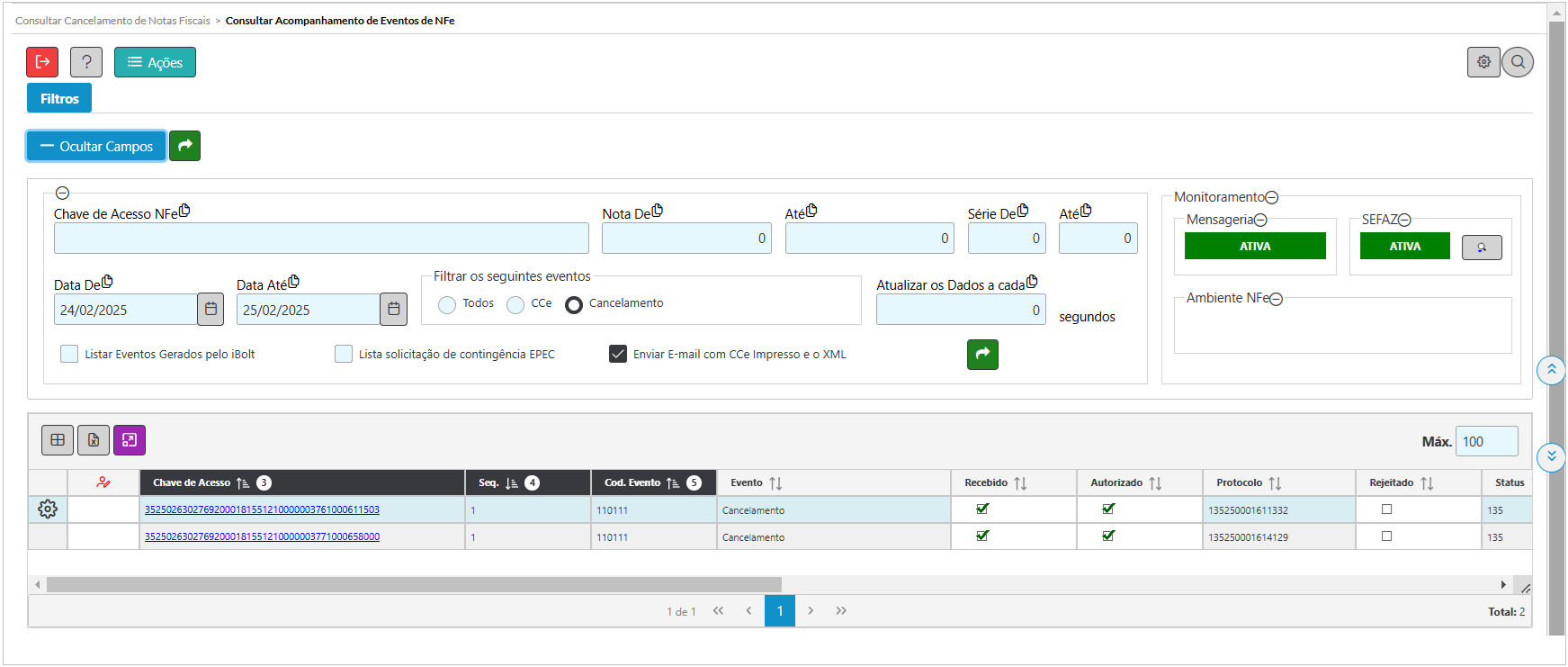
Task: Open the help question mark button
Action: click(86, 62)
